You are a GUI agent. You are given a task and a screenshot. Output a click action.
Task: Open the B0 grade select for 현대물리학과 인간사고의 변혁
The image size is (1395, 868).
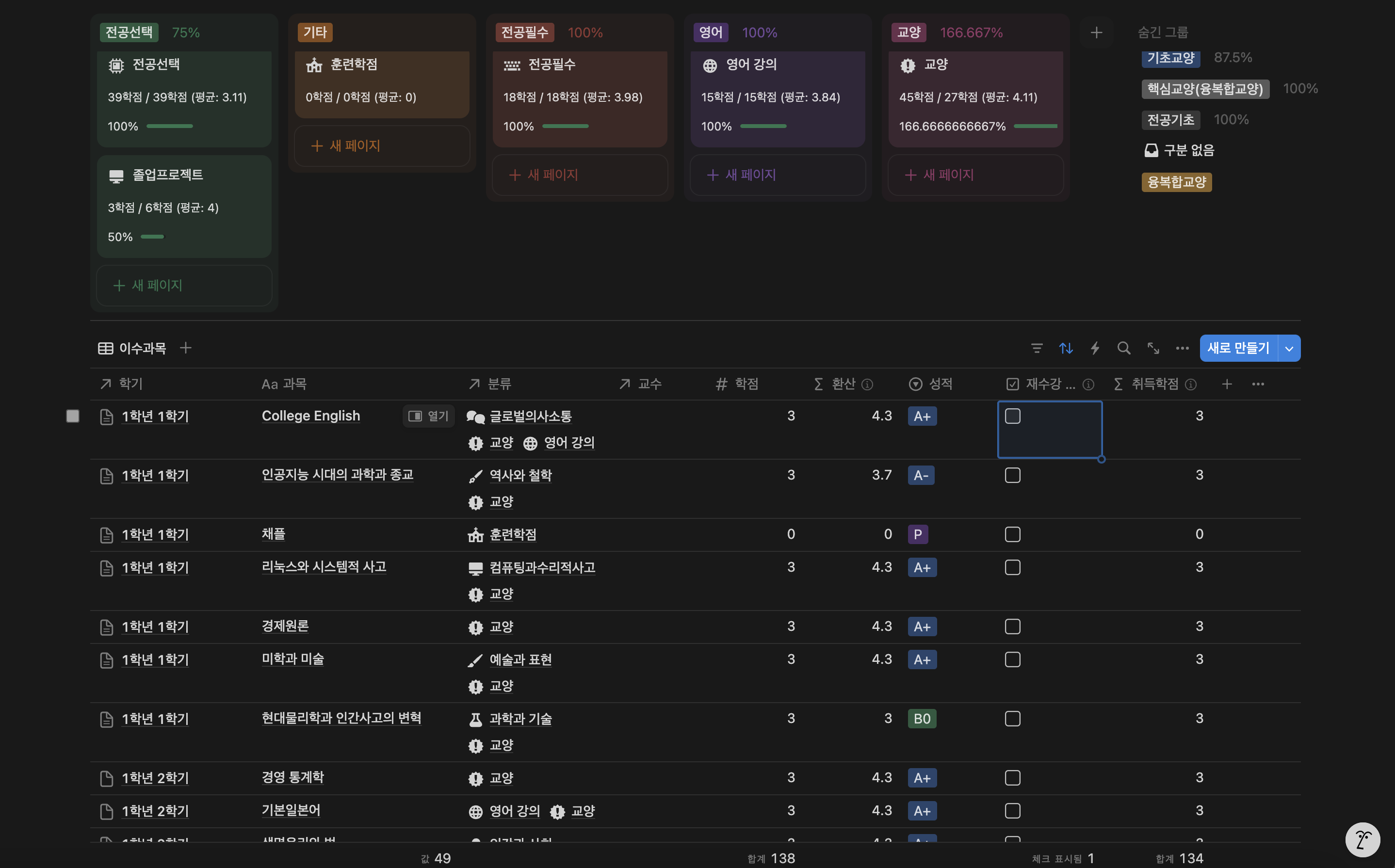tap(922, 719)
